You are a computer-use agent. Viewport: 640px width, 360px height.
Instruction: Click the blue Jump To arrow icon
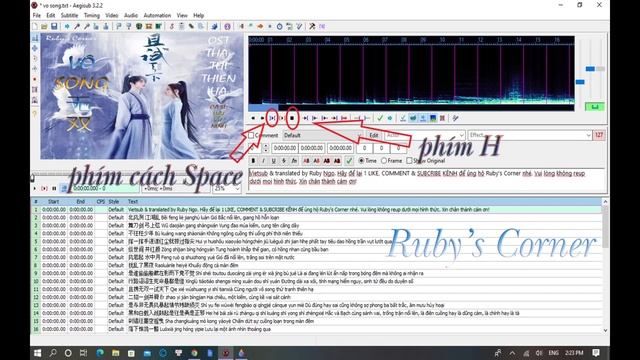67,27
